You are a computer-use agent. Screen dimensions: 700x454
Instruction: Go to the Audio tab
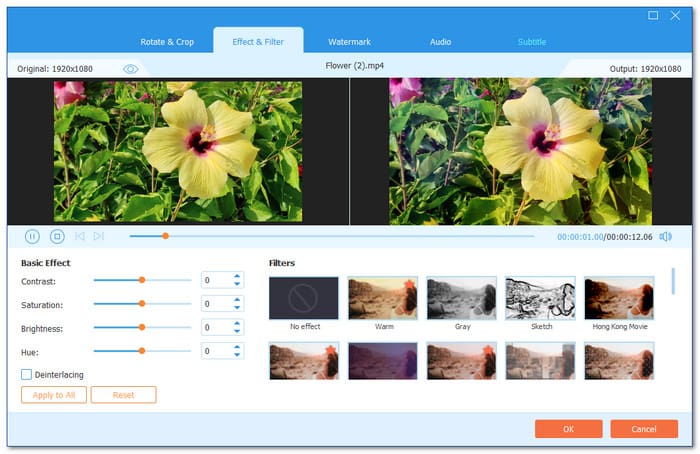click(x=440, y=42)
